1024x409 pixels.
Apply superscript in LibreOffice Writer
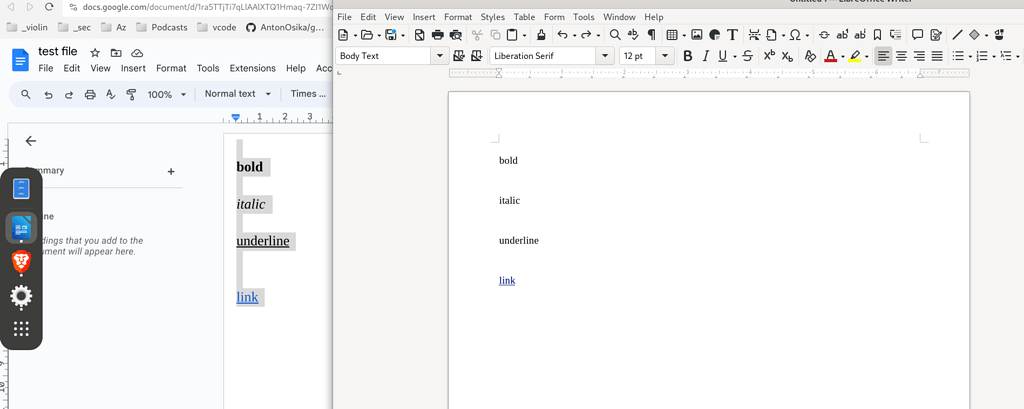769,56
